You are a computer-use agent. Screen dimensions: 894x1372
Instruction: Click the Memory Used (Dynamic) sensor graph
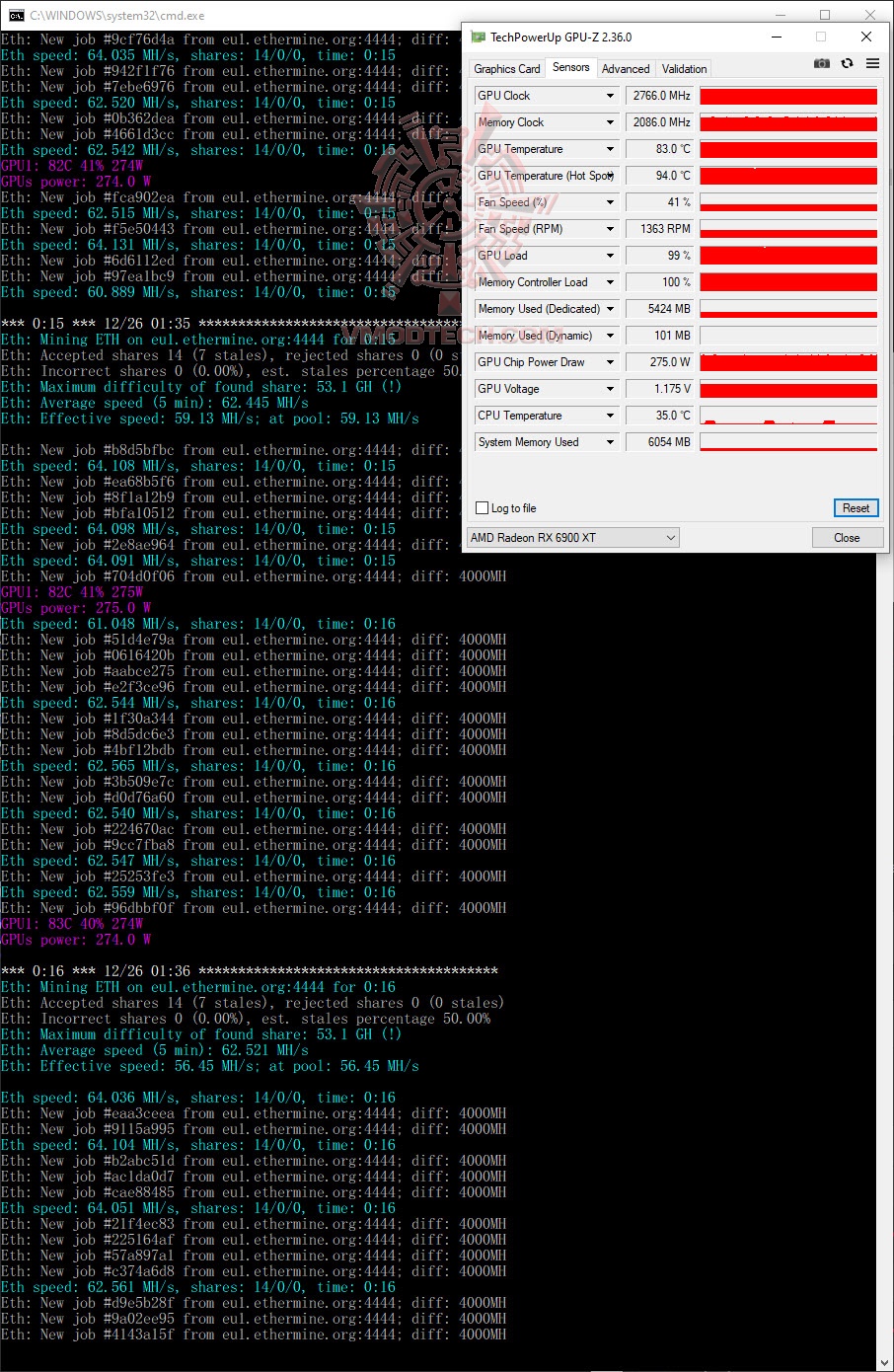click(x=788, y=336)
